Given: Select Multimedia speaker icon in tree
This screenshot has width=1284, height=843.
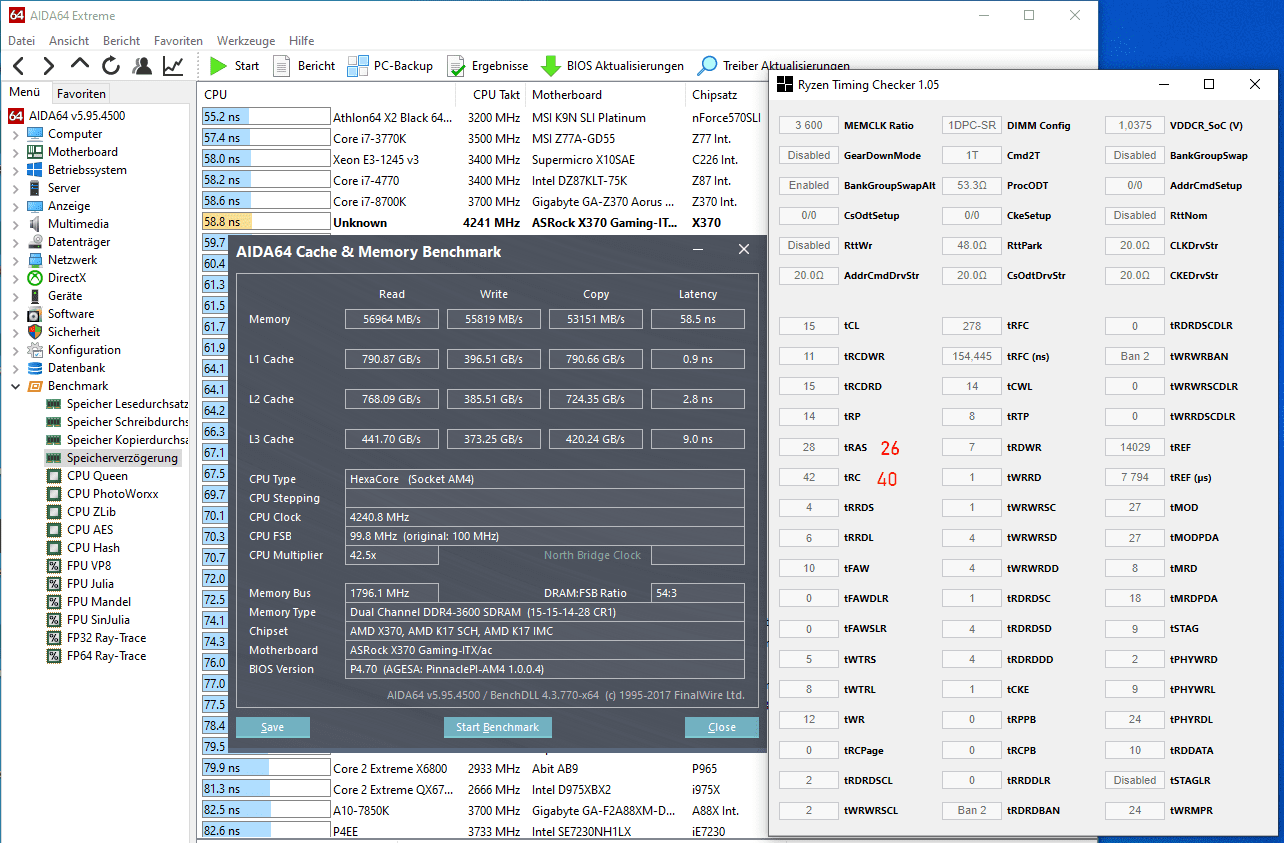Looking at the screenshot, I should [36, 224].
